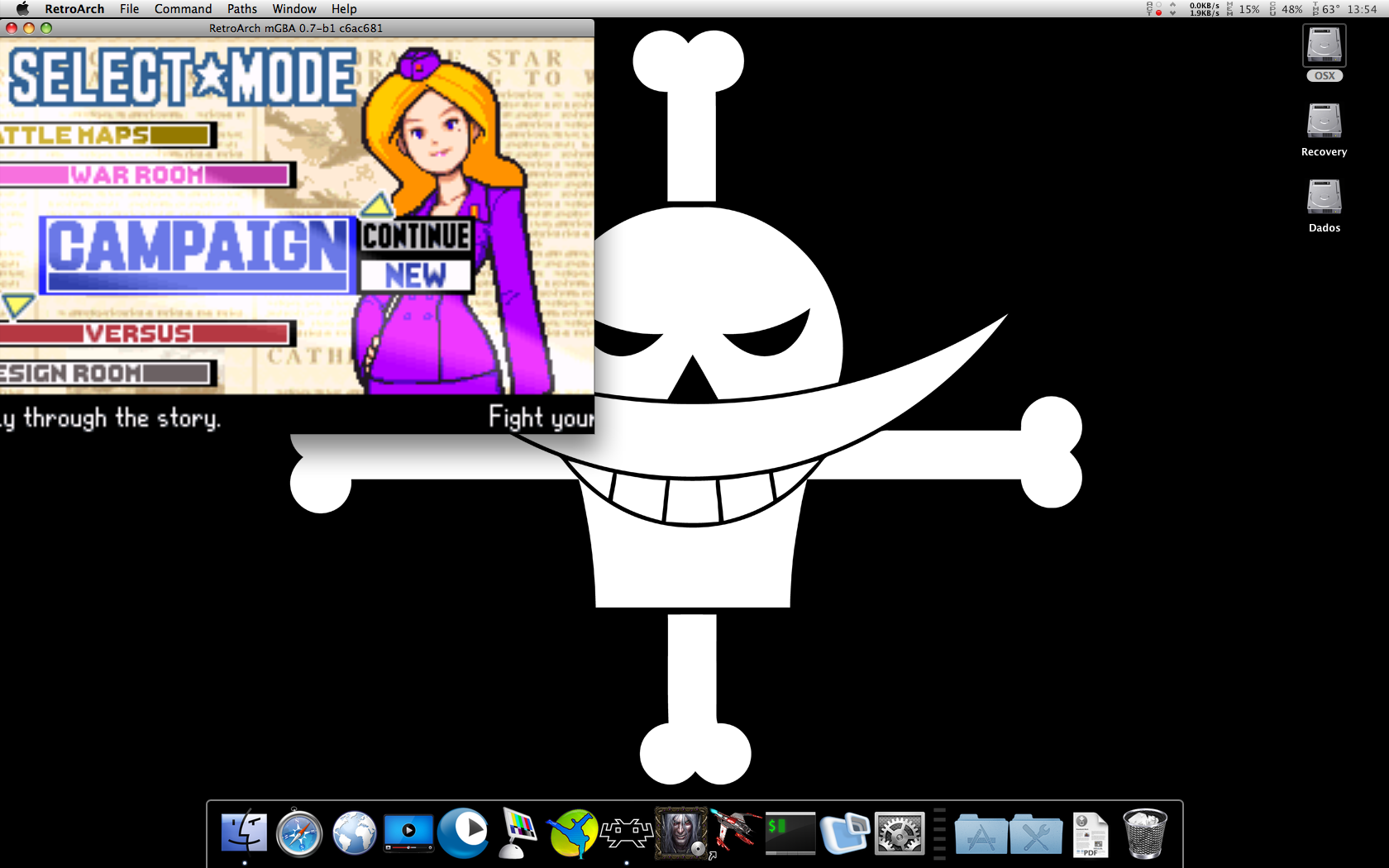The height and width of the screenshot is (868, 1389).
Task: Click the up arrow above Continue
Action: tap(377, 204)
